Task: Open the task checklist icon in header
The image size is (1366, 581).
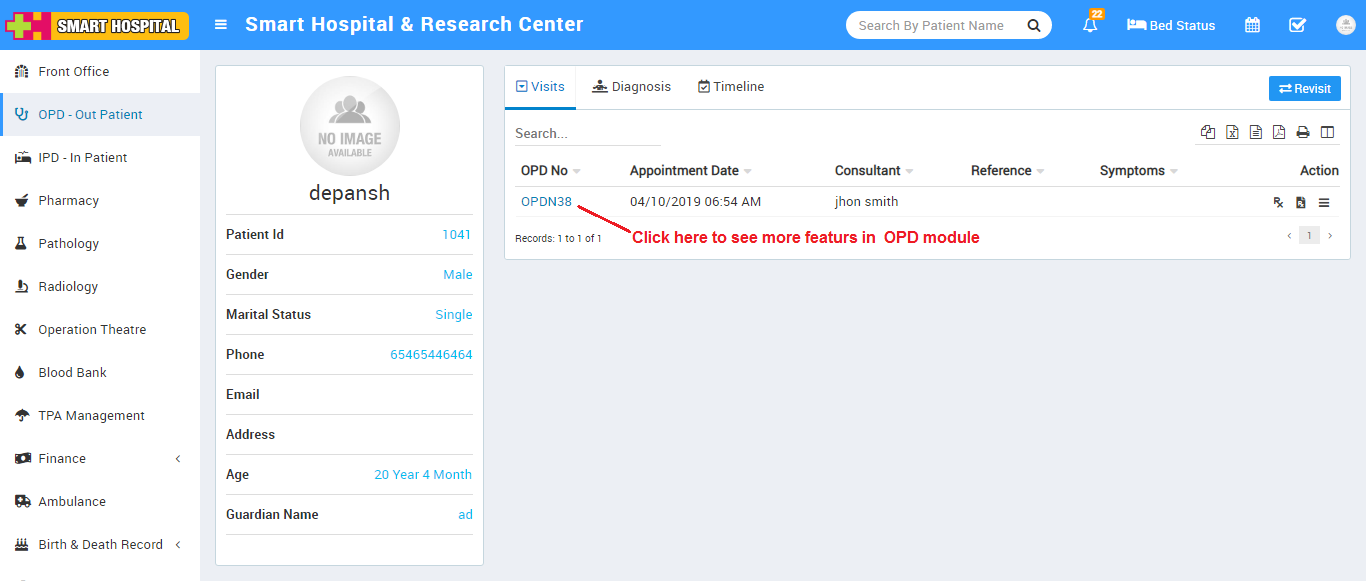Action: coord(1297,26)
